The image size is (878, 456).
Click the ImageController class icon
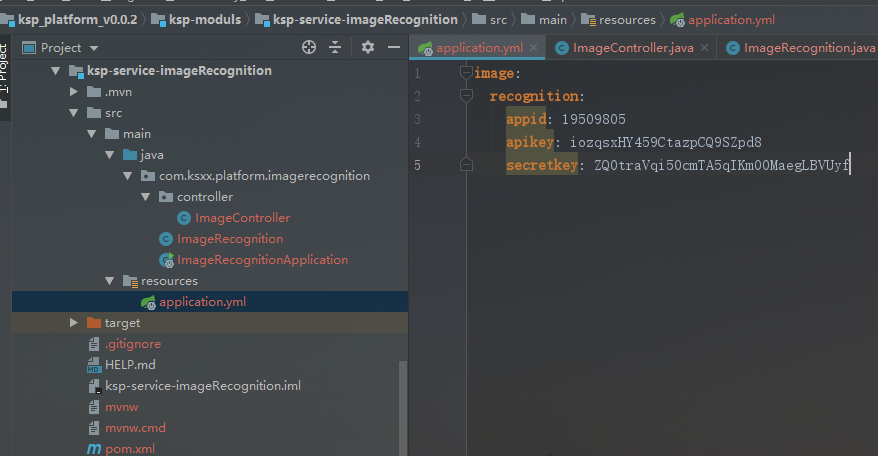pos(184,218)
